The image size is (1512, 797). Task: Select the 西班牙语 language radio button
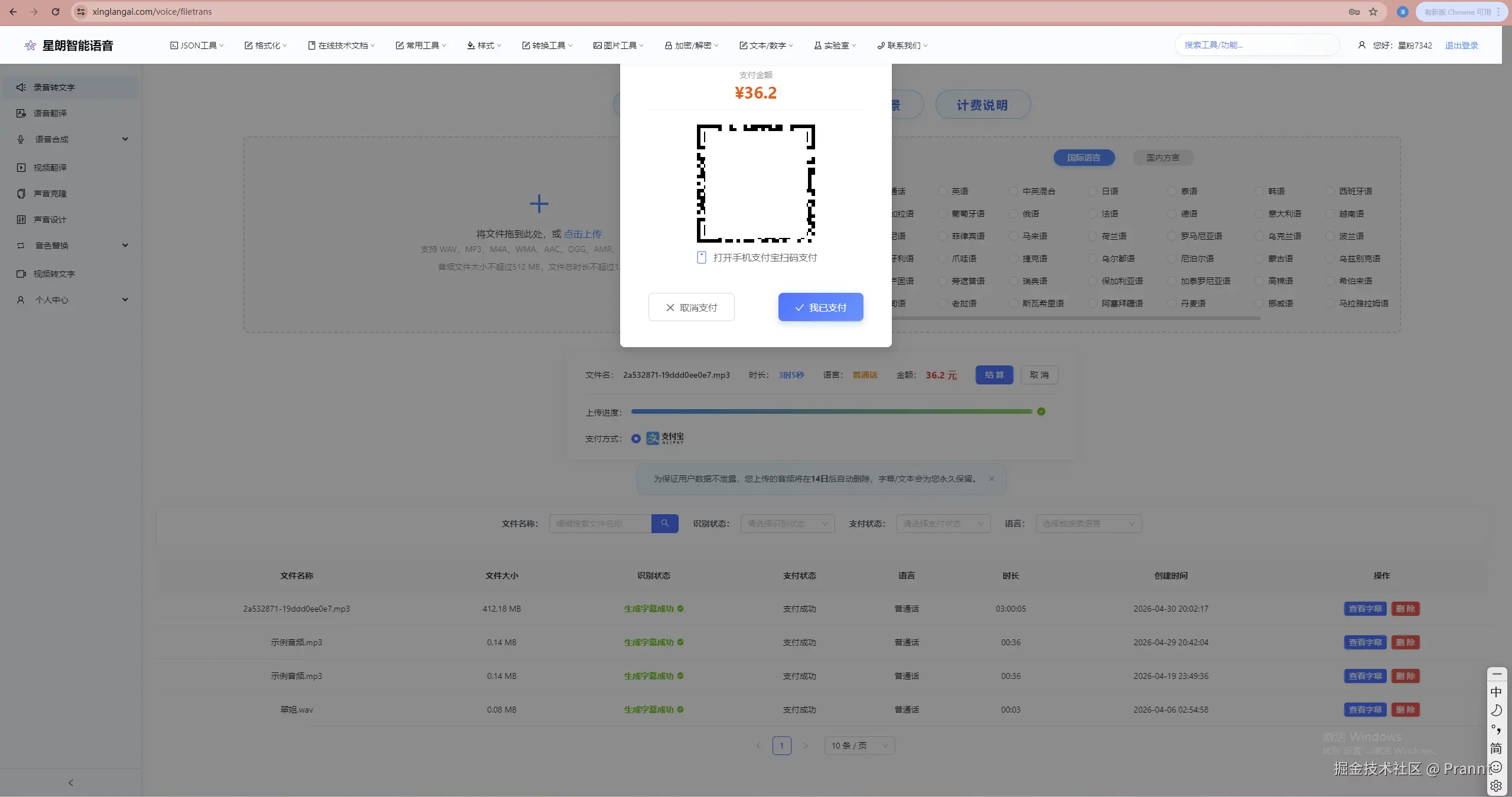pos(1330,191)
